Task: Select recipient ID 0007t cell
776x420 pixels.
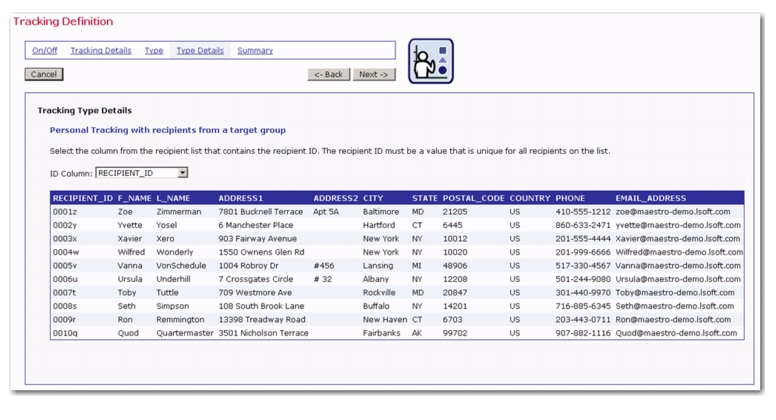Action: (64, 292)
